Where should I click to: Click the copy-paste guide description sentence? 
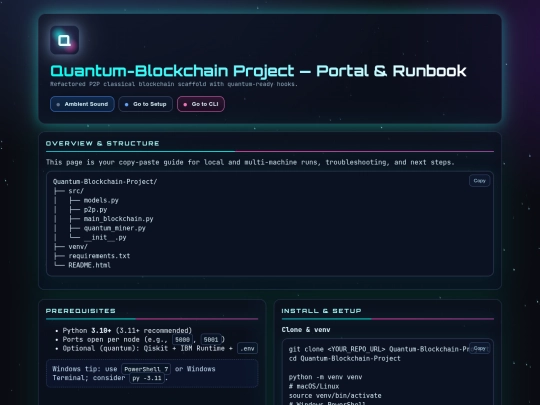250,162
